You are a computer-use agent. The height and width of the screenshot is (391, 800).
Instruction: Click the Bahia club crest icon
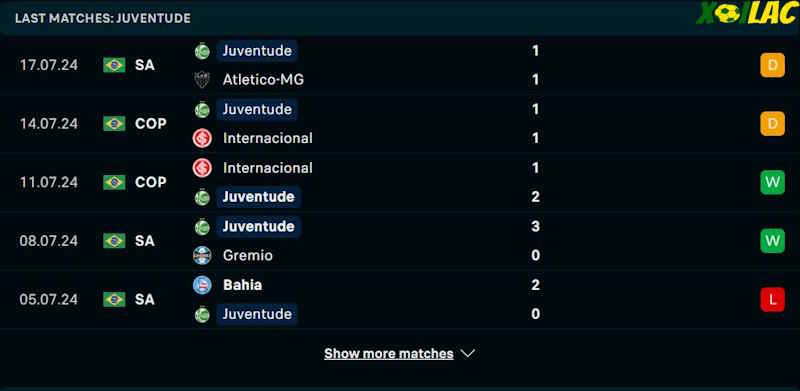point(202,285)
